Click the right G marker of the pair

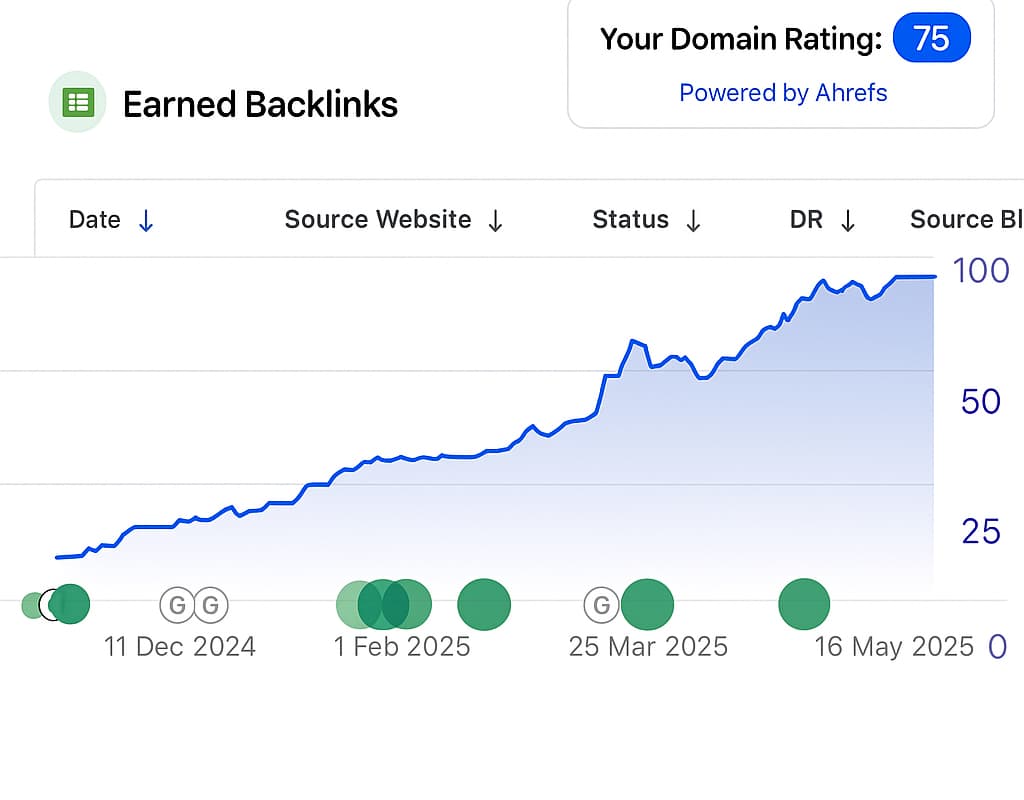pos(211,605)
